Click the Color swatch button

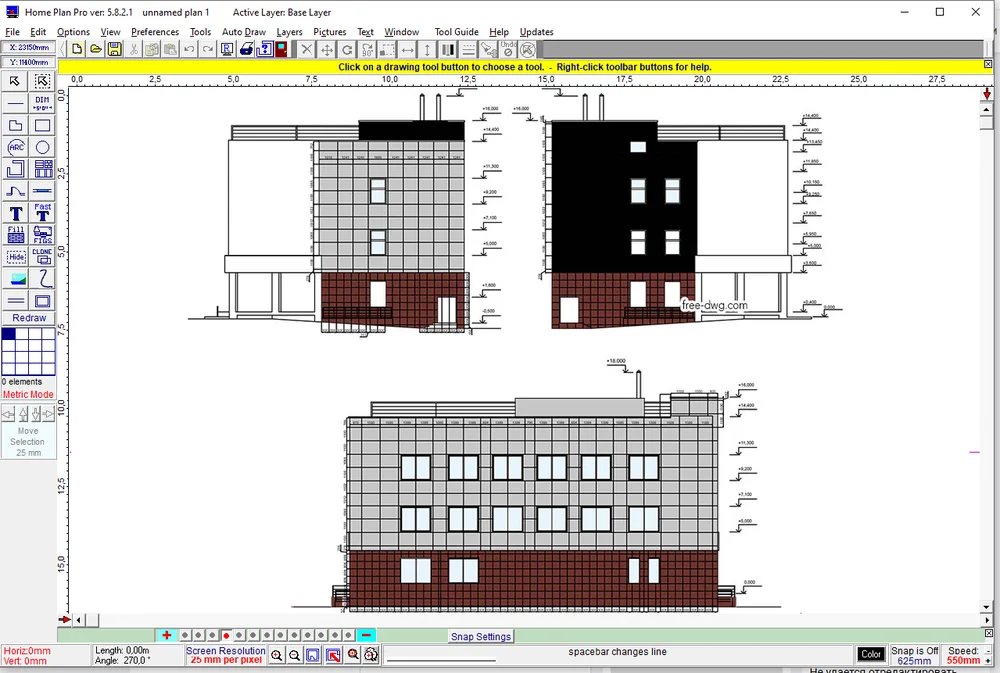pos(871,655)
